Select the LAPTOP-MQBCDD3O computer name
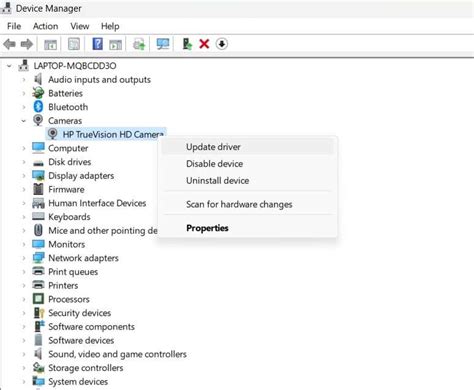 coord(75,66)
